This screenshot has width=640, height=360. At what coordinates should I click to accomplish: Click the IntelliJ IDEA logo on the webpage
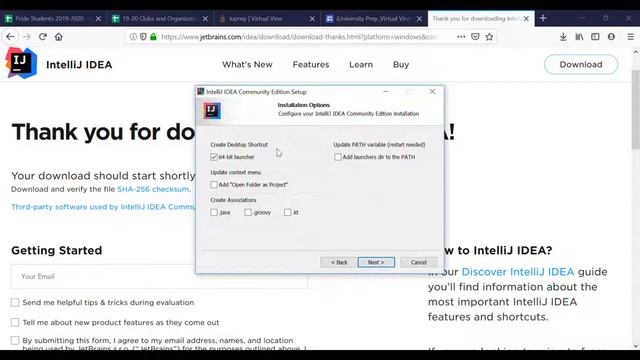tap(21, 63)
